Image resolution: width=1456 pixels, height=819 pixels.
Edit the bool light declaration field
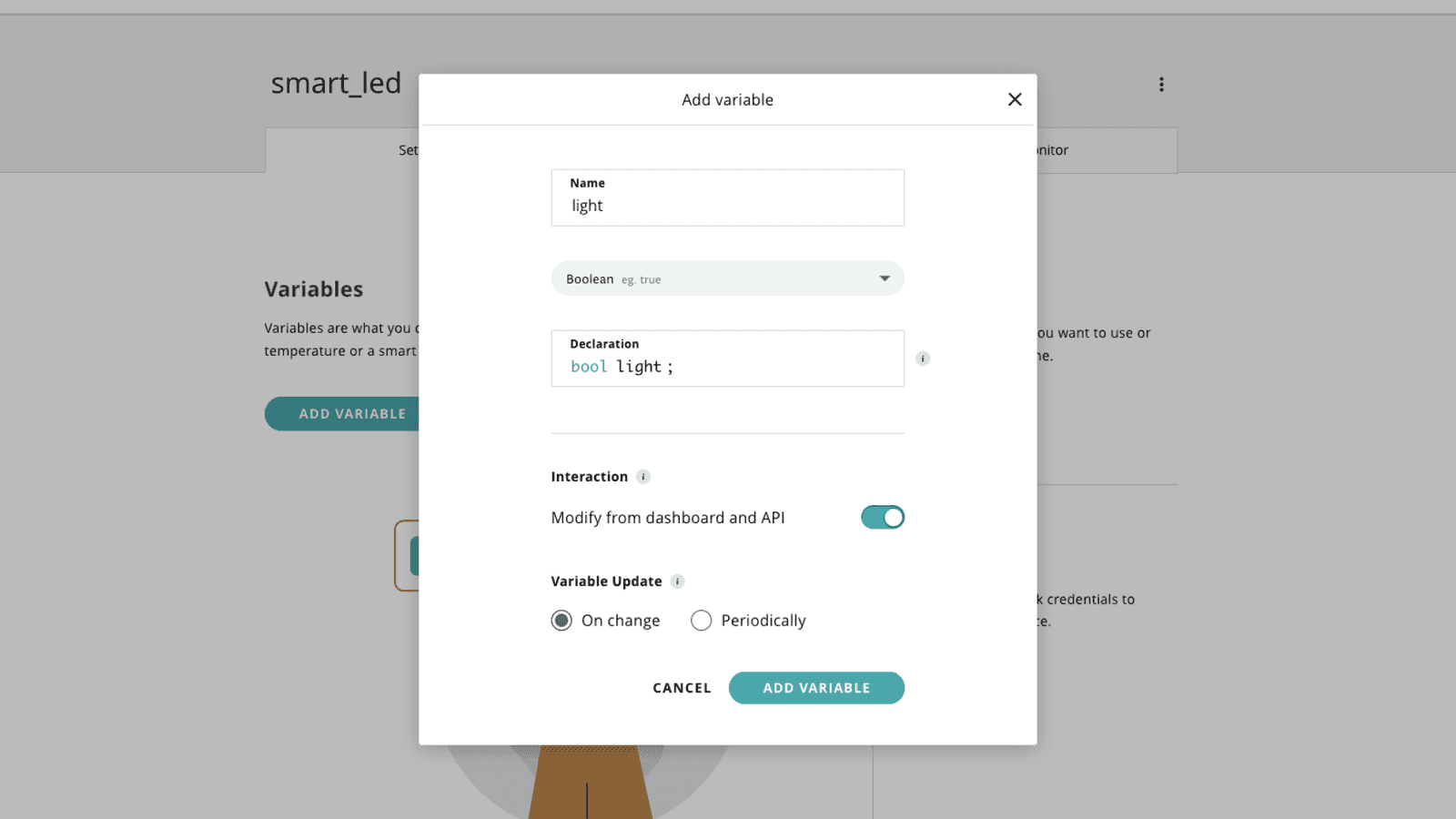click(x=727, y=366)
